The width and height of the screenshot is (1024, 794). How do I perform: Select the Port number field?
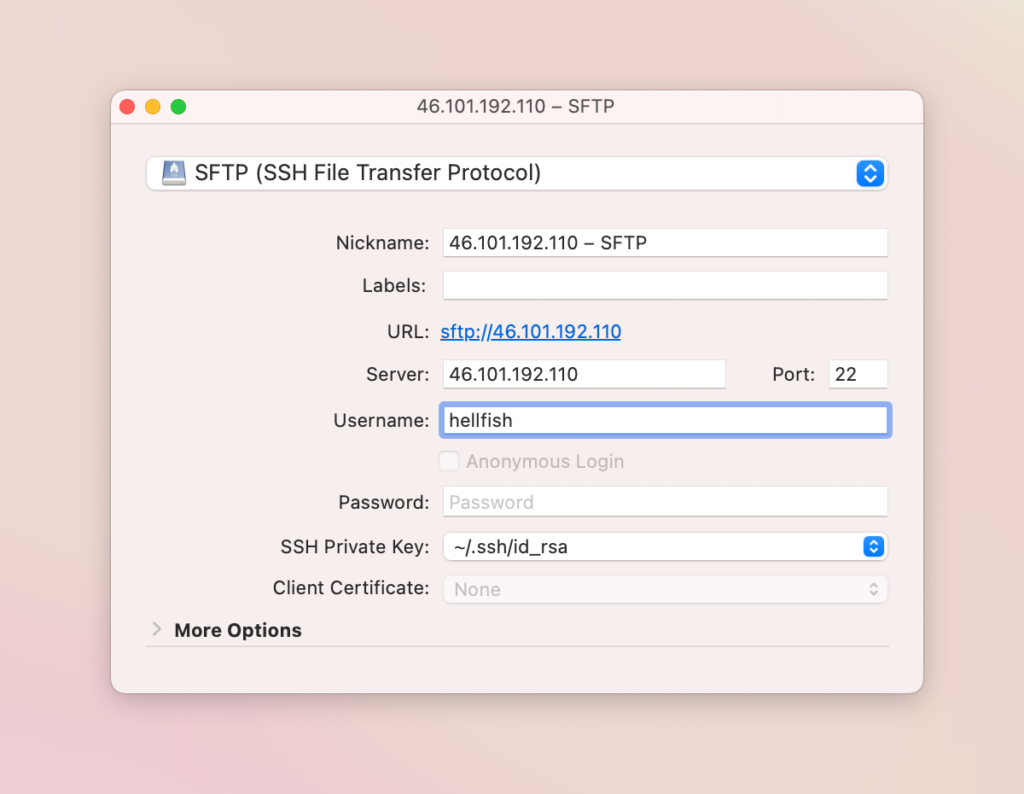point(857,374)
